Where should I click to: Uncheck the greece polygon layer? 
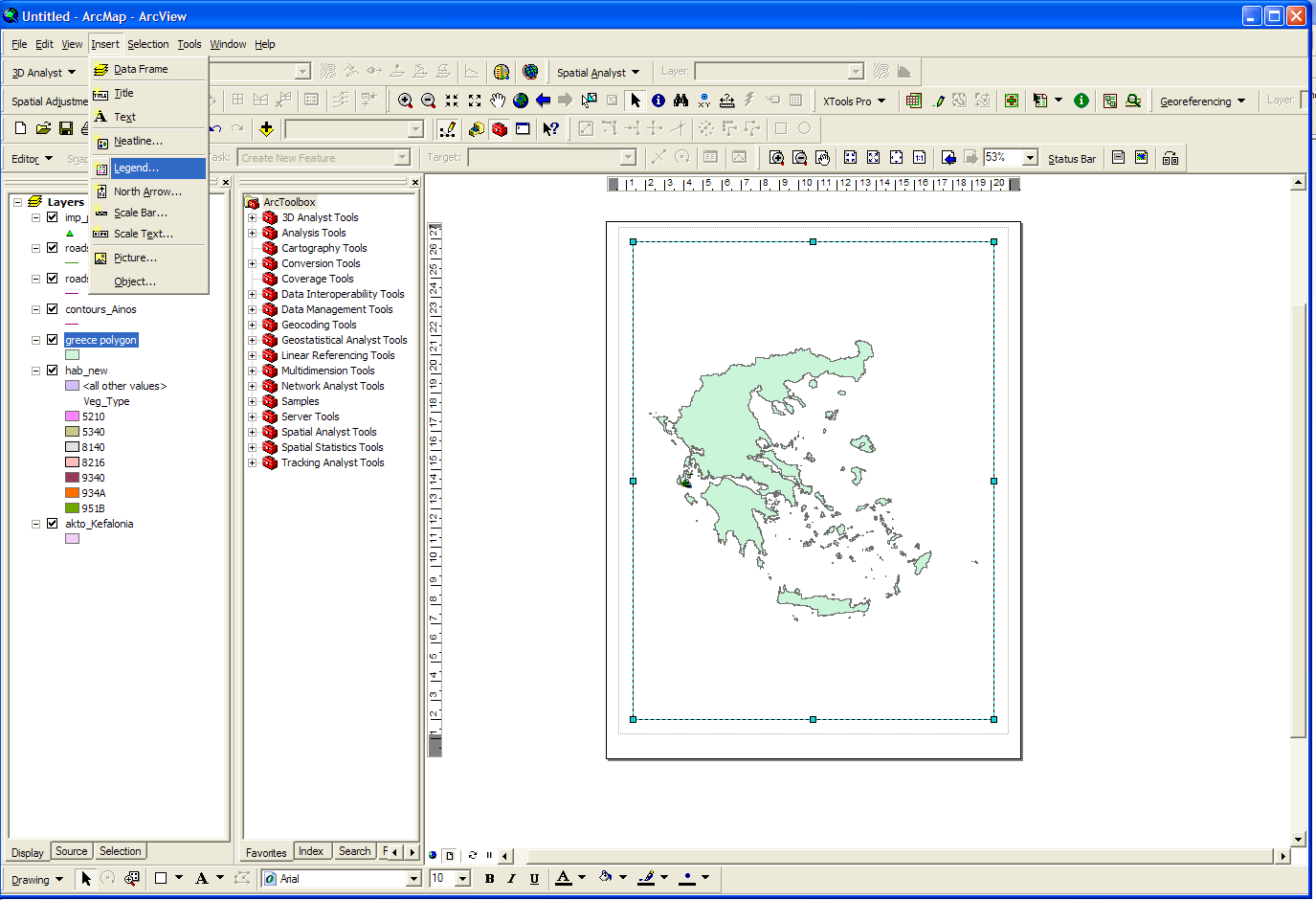click(x=52, y=340)
